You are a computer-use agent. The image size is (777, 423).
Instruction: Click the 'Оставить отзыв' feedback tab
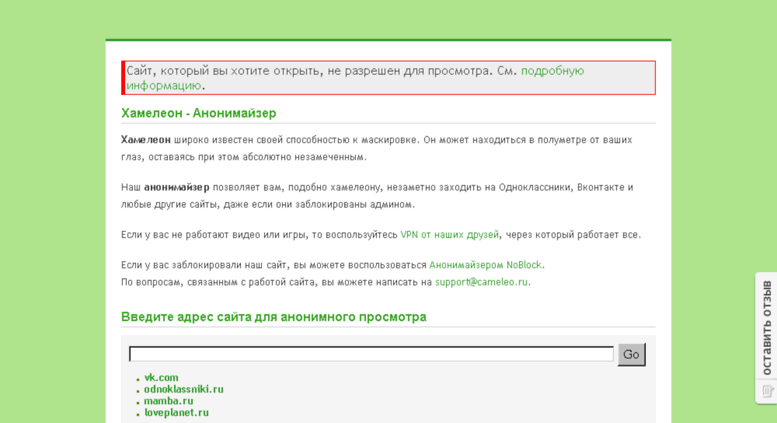tap(767, 327)
